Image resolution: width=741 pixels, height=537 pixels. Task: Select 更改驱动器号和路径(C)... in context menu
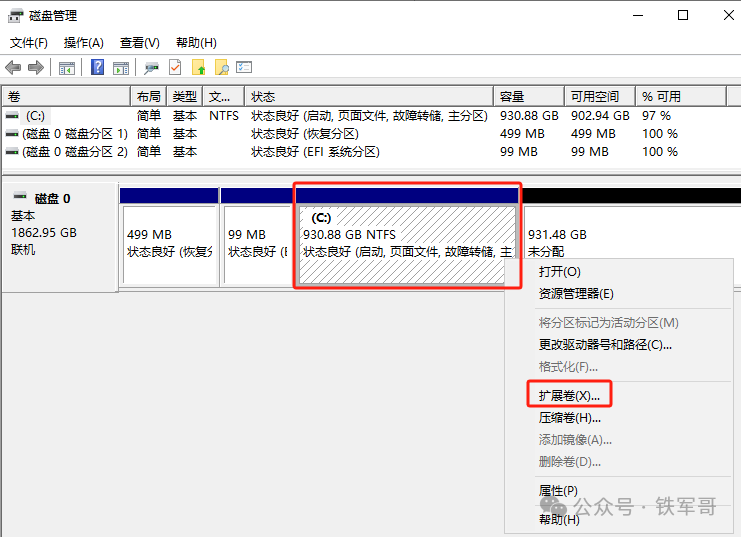point(605,345)
